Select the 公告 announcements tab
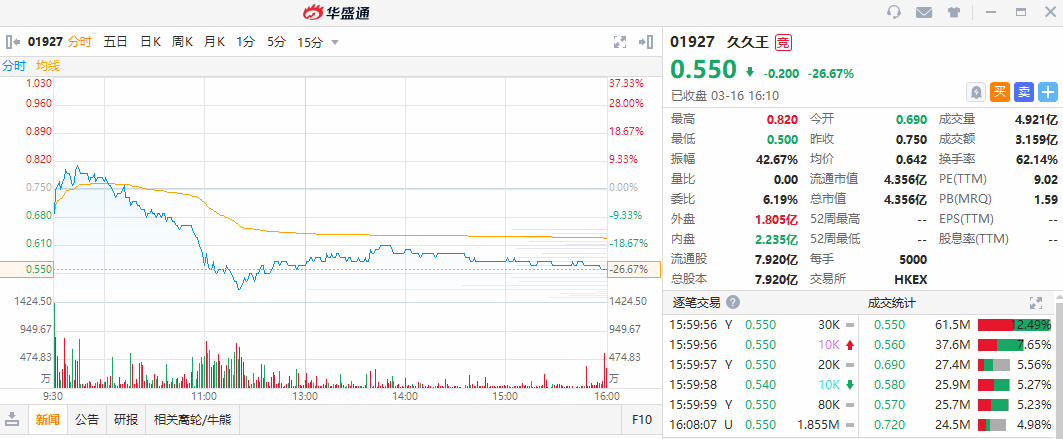Image resolution: width=1063 pixels, height=439 pixels. click(x=87, y=419)
